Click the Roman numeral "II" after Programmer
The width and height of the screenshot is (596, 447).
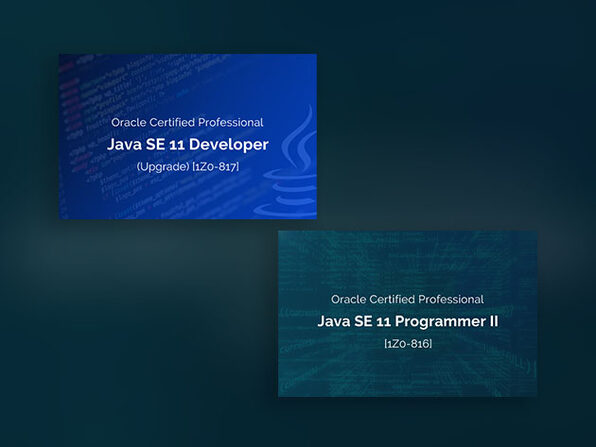click(493, 321)
